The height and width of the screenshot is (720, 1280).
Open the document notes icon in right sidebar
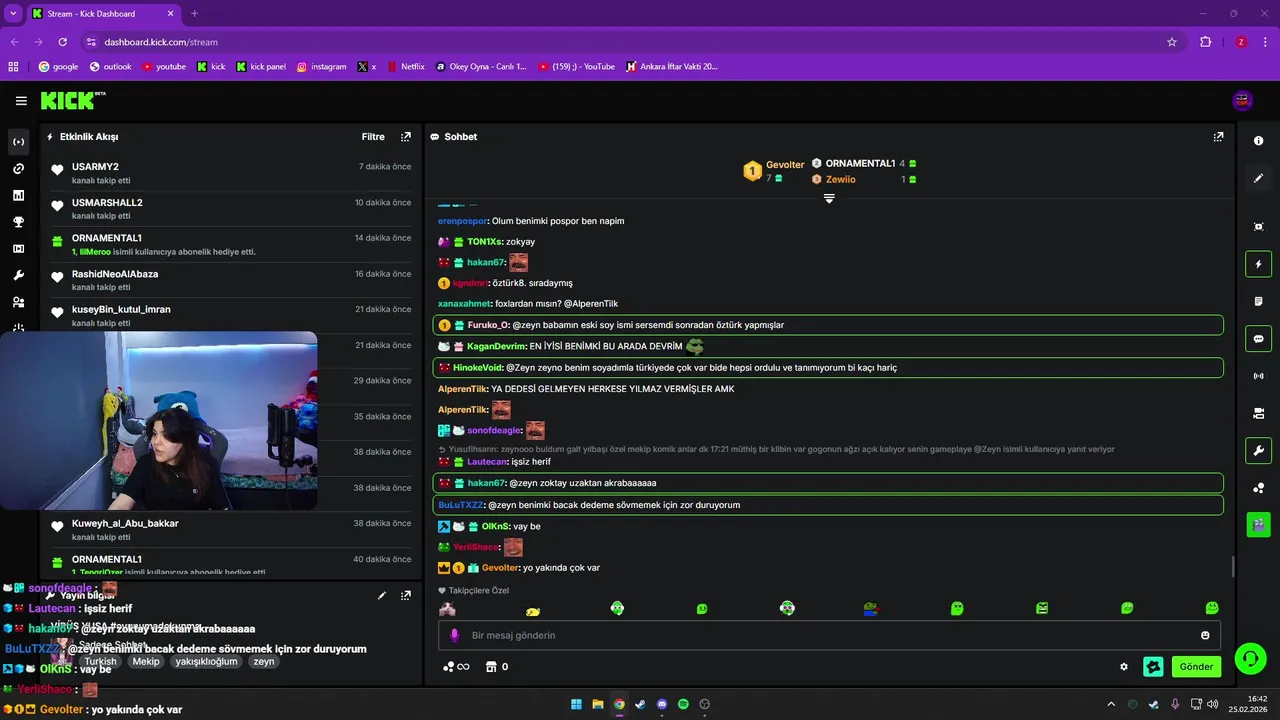1258,301
